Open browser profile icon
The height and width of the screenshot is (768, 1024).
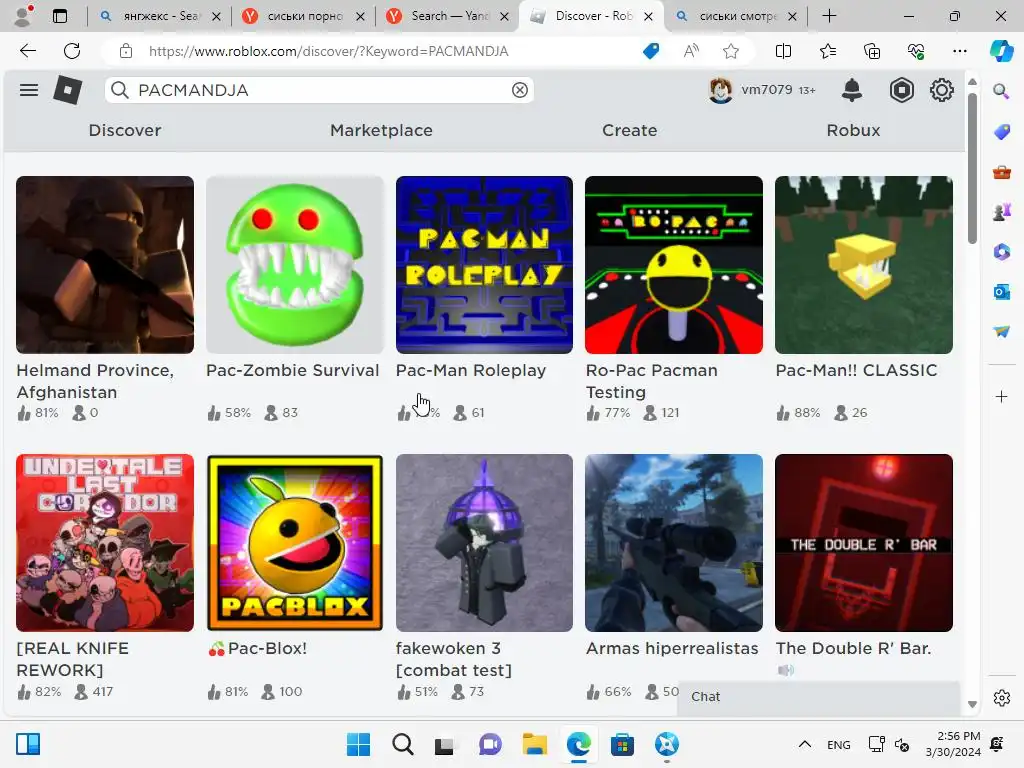(x=24, y=16)
